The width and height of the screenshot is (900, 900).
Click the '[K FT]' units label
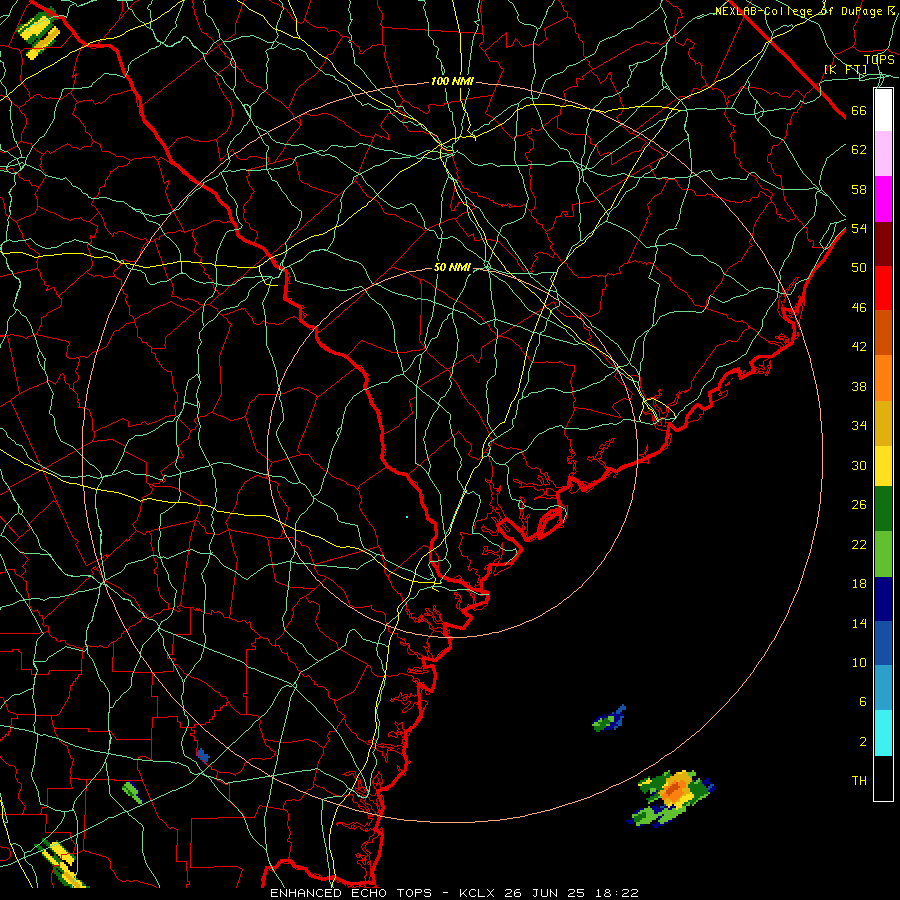coord(845,69)
